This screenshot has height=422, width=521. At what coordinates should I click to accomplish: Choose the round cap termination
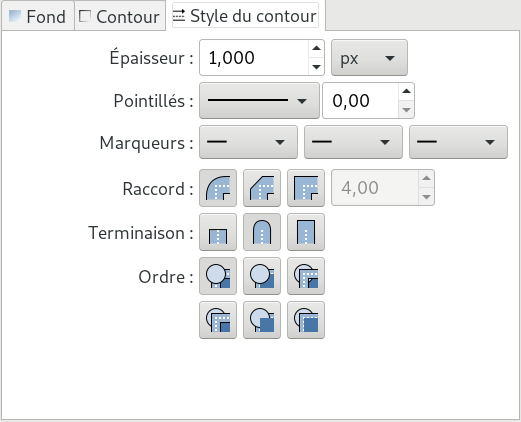coord(262,232)
